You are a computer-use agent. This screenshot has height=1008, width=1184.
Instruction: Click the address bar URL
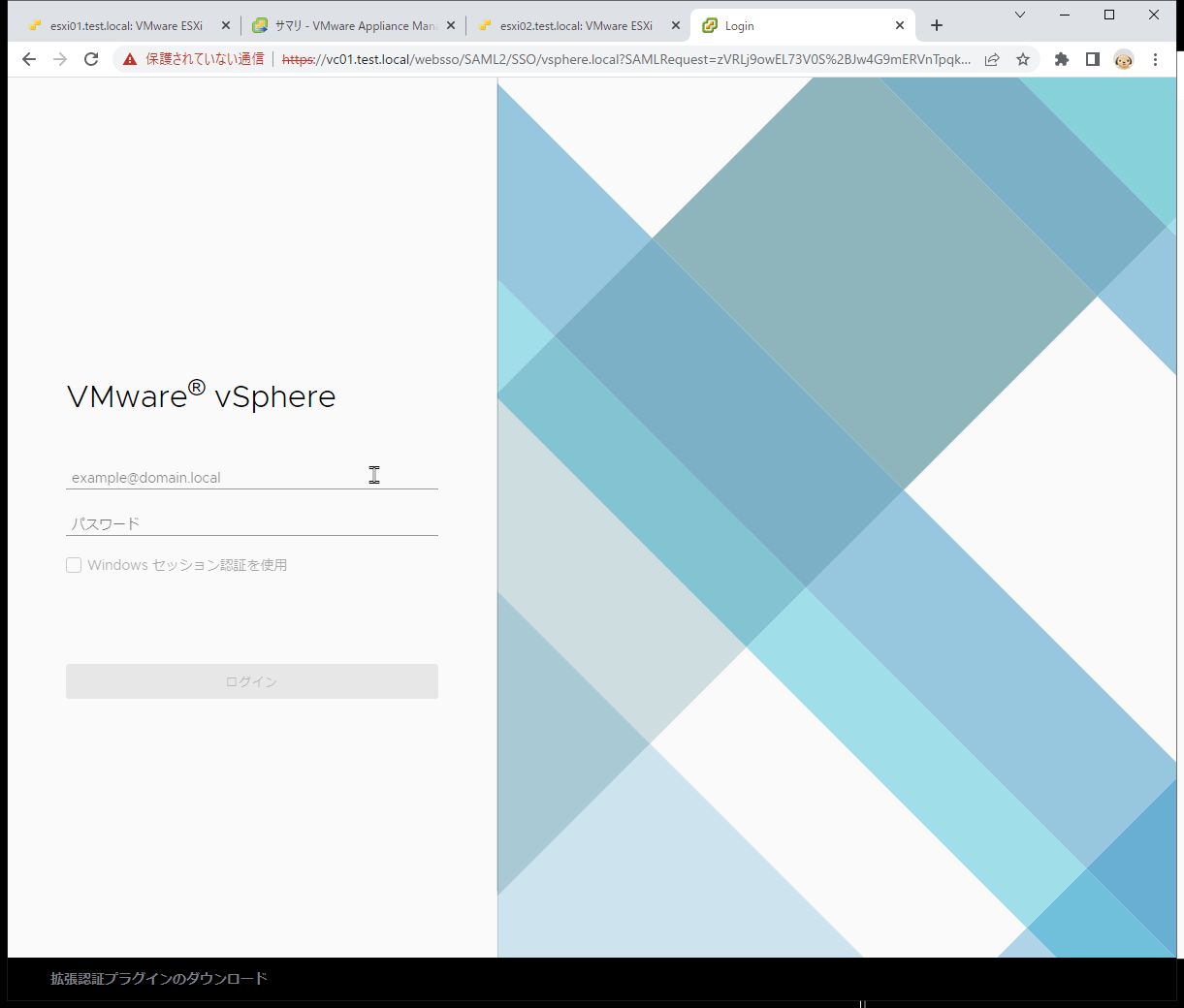626,59
